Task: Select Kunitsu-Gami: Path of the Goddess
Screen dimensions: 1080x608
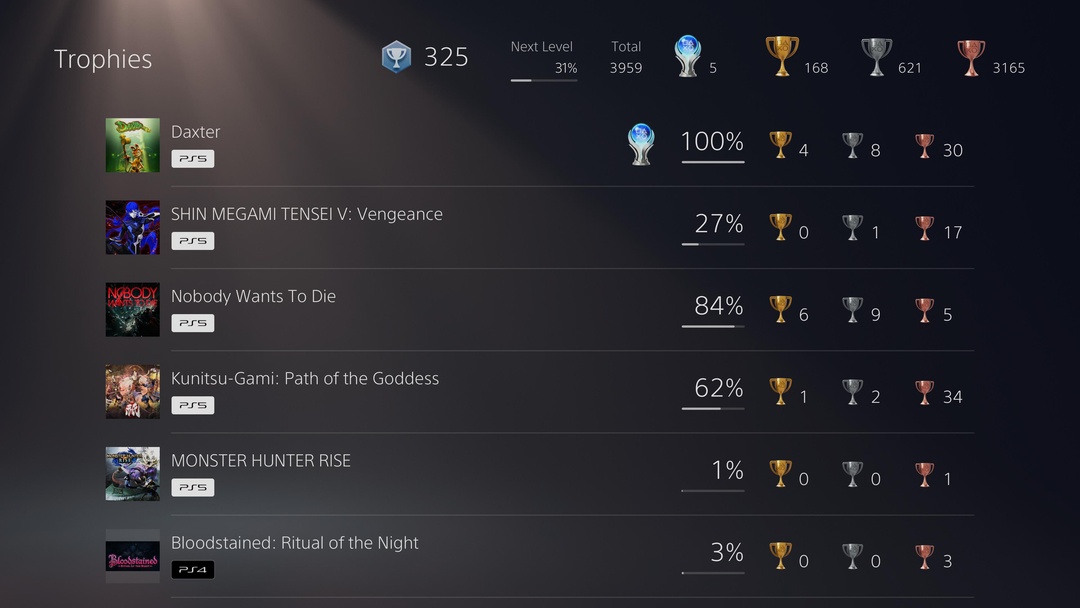Action: (x=305, y=379)
